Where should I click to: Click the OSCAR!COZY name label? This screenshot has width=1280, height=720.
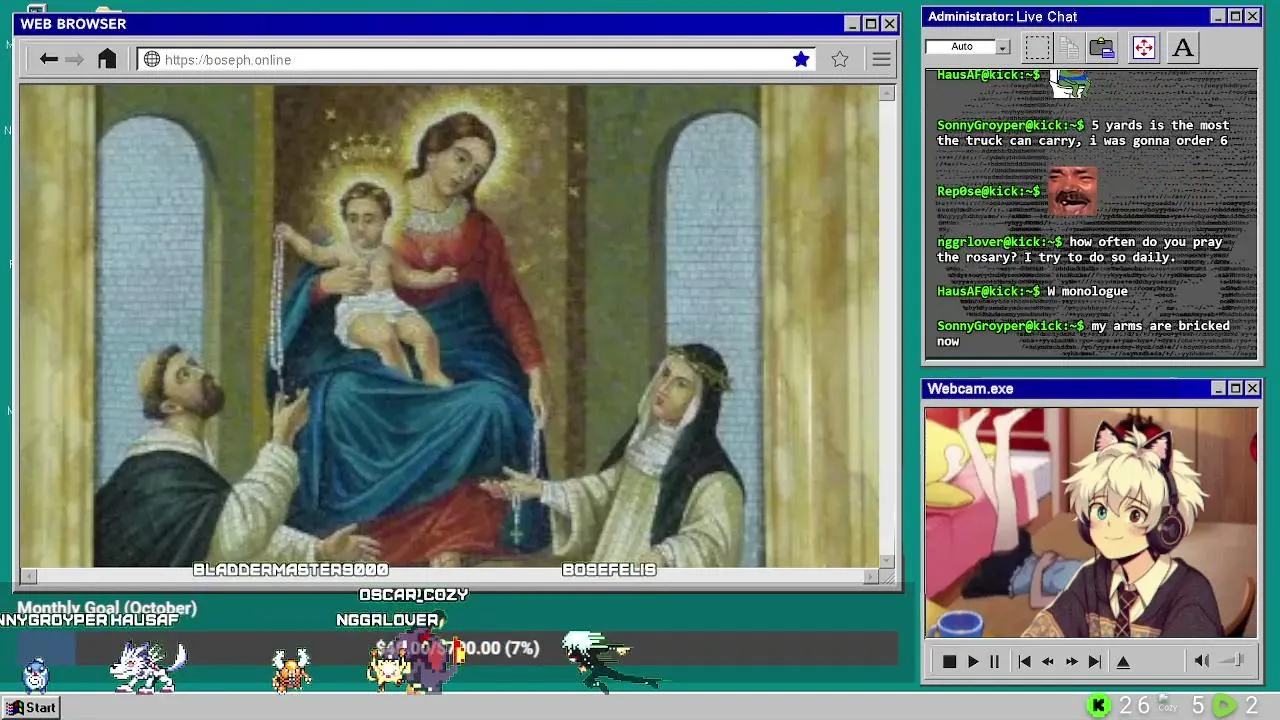pyautogui.click(x=414, y=594)
